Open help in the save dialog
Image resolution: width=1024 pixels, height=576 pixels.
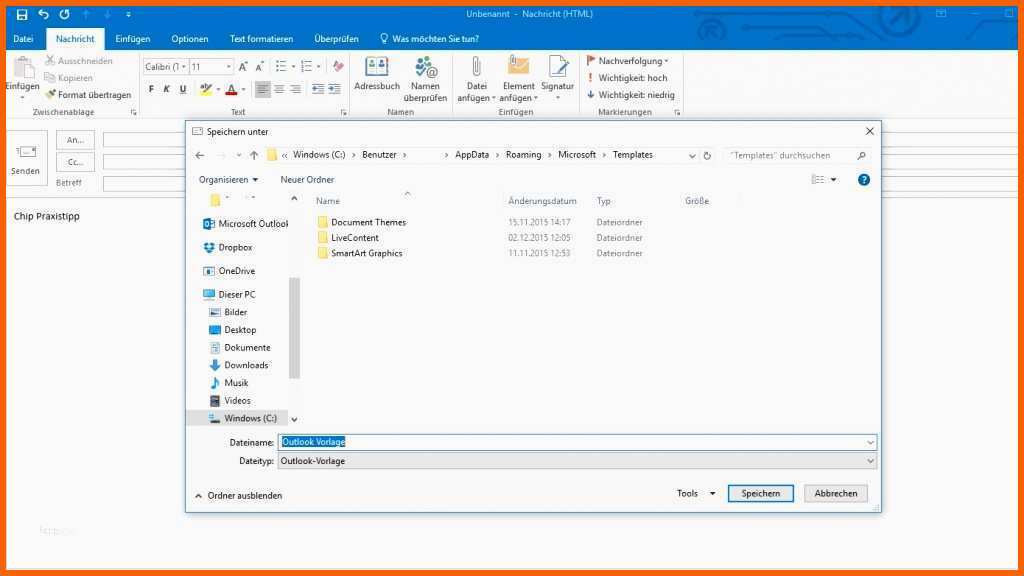[864, 180]
